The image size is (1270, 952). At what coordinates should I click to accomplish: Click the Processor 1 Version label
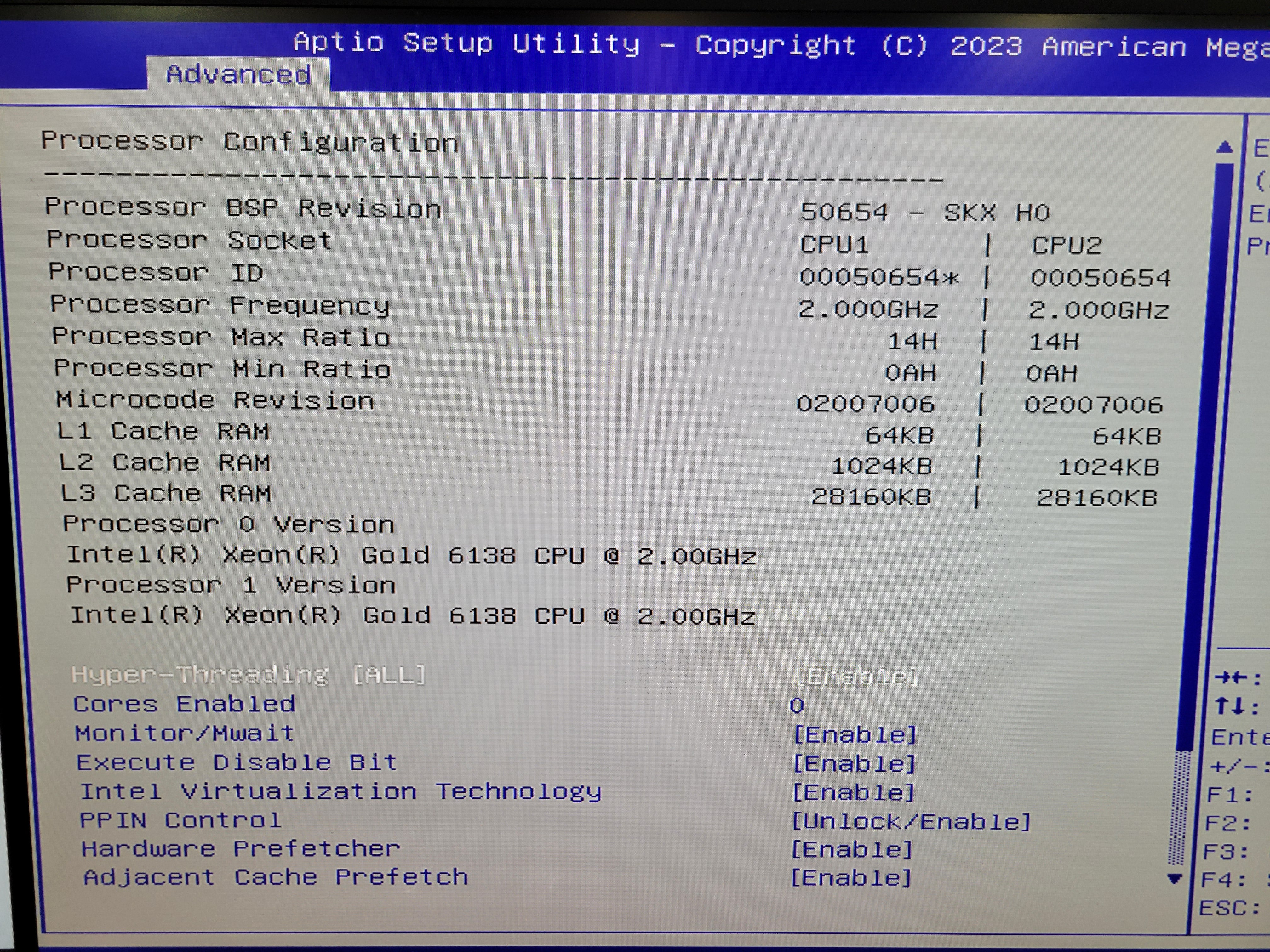point(231,585)
